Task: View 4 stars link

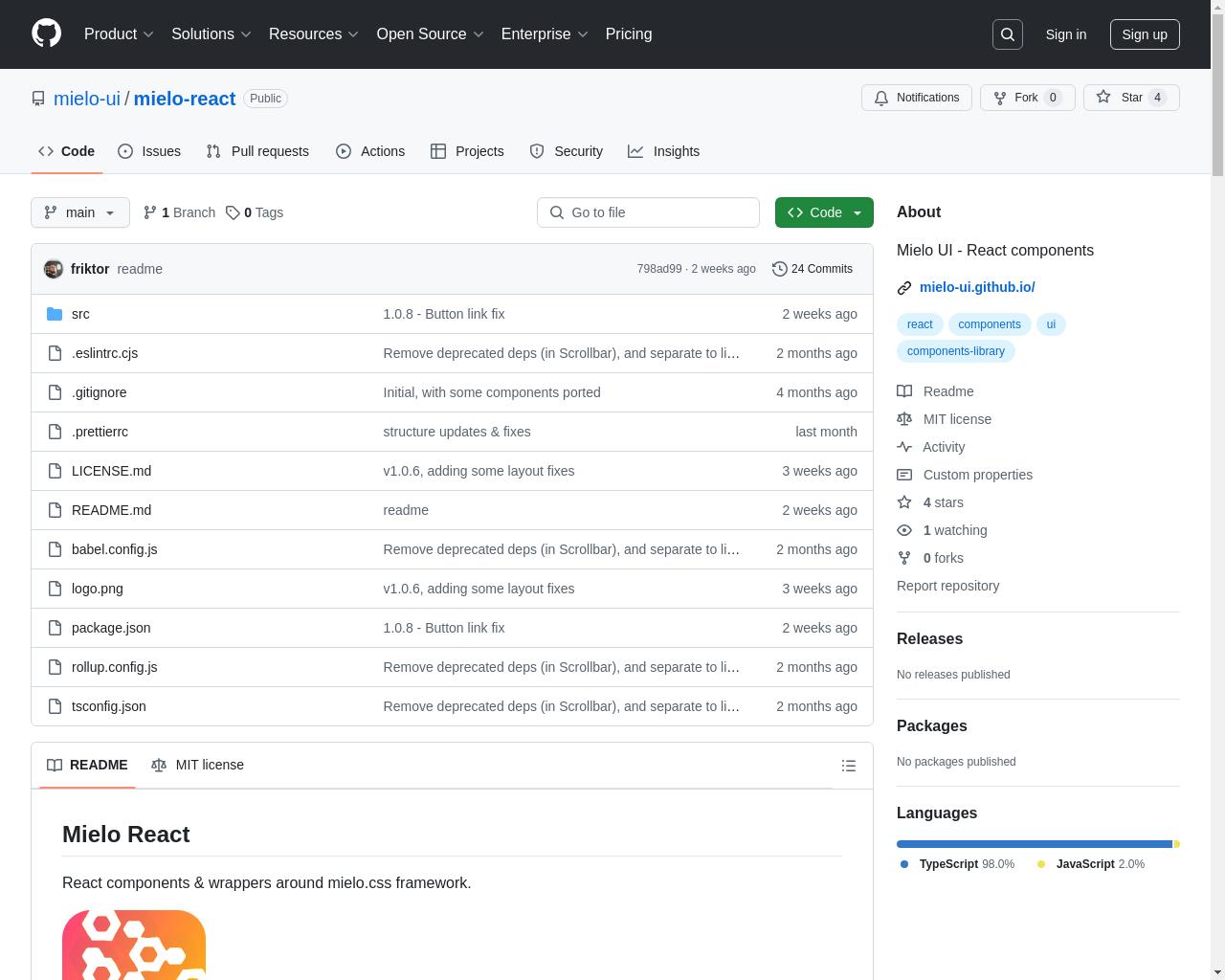Action: point(930,502)
